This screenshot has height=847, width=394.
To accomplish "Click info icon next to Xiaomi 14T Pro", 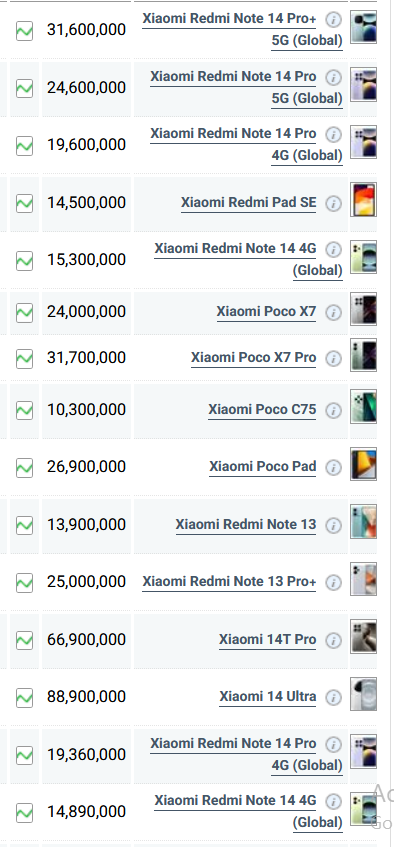I will click(x=333, y=641).
